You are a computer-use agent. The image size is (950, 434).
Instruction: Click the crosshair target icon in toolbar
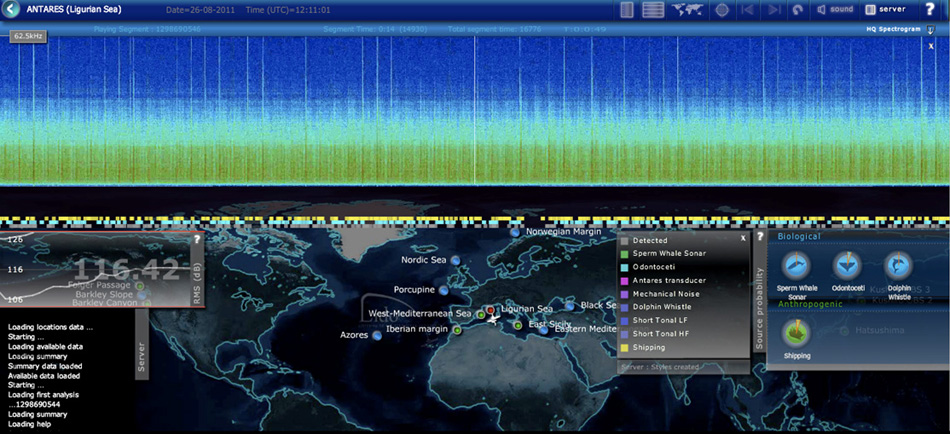[x=722, y=10]
